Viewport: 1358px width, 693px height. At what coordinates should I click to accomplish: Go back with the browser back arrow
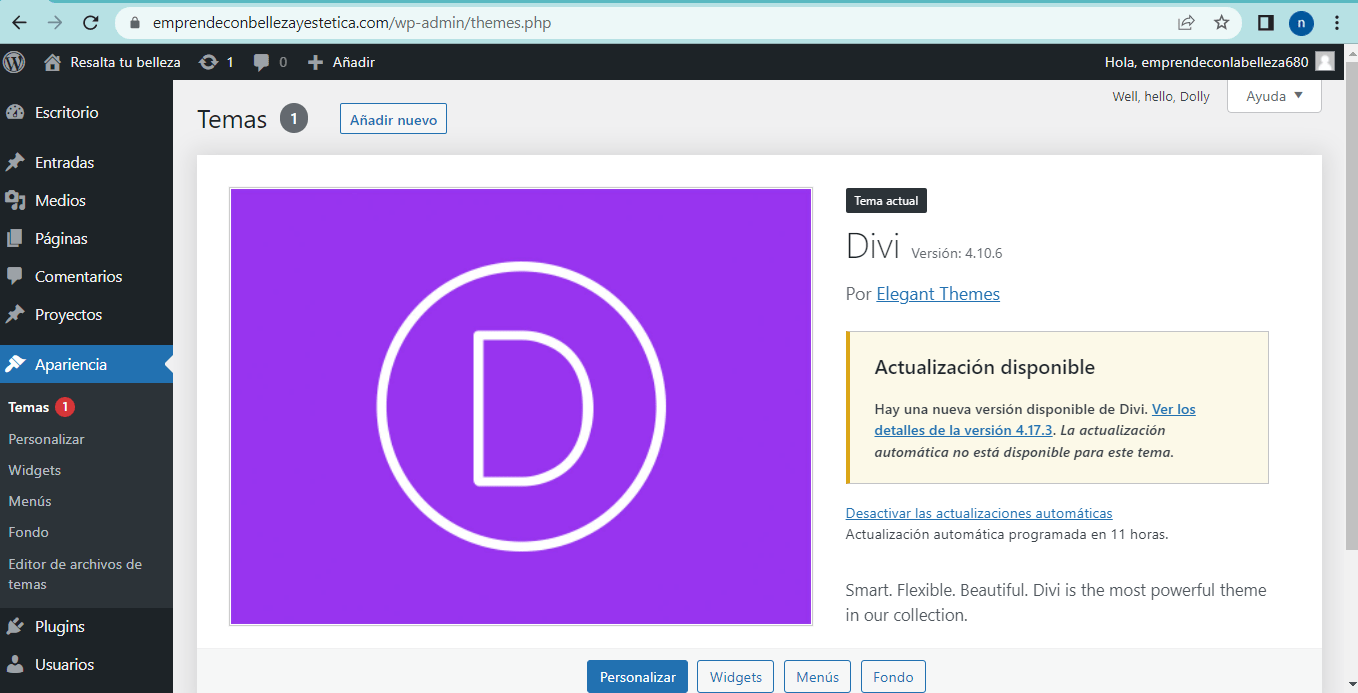coord(19,22)
